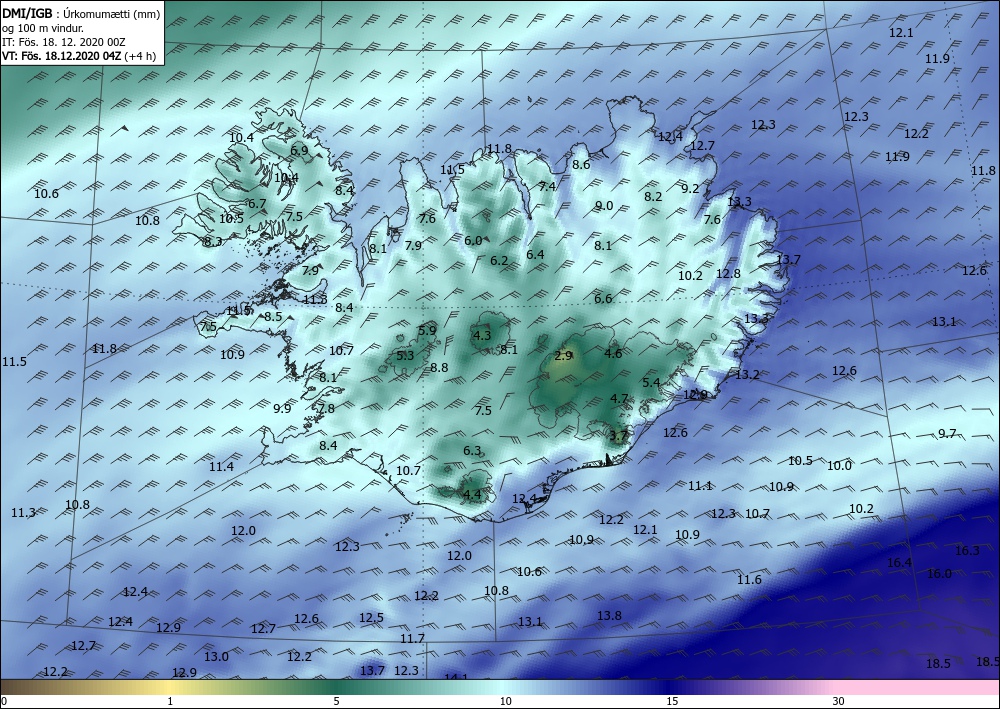The width and height of the screenshot is (1000, 709).
Task: Click the '1' tick label on the color scale
Action: point(170,701)
